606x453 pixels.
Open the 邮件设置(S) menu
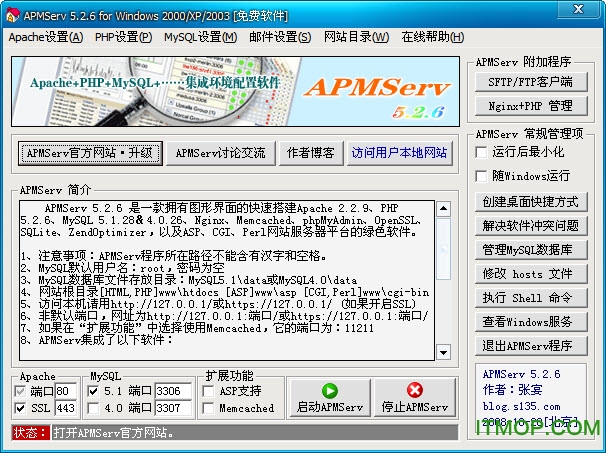(280, 37)
